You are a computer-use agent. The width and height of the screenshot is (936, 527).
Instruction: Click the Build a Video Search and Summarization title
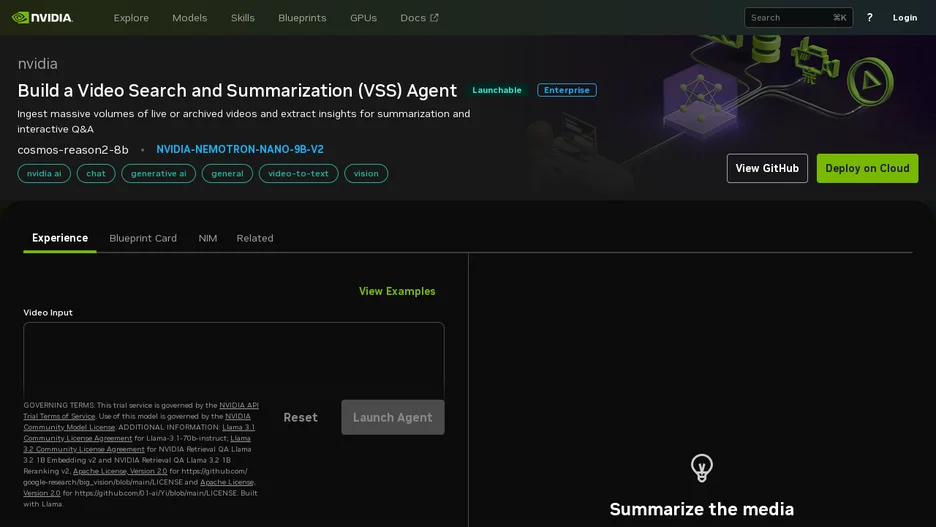[x=237, y=90]
